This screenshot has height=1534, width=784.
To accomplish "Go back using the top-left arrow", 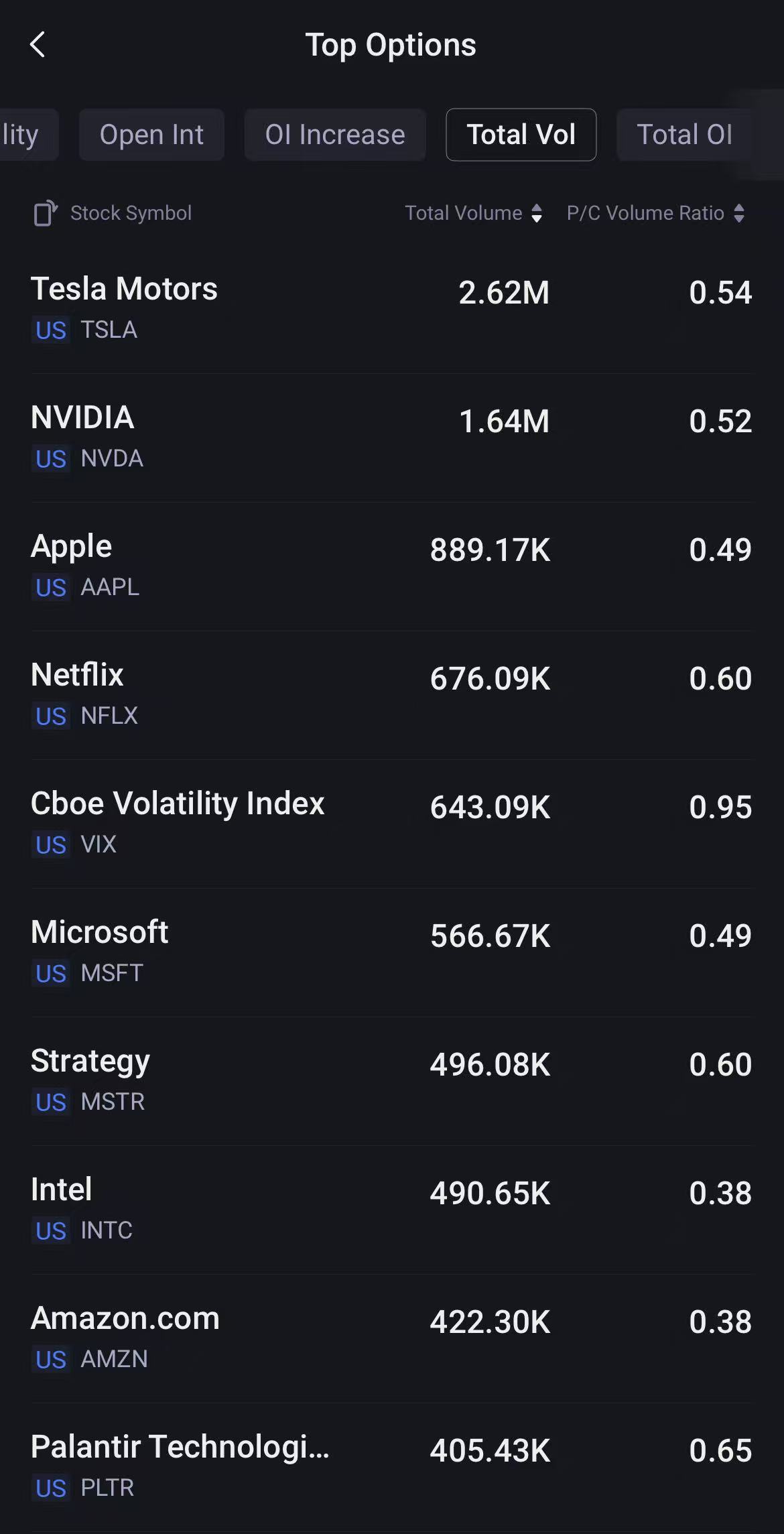I will click(x=38, y=45).
